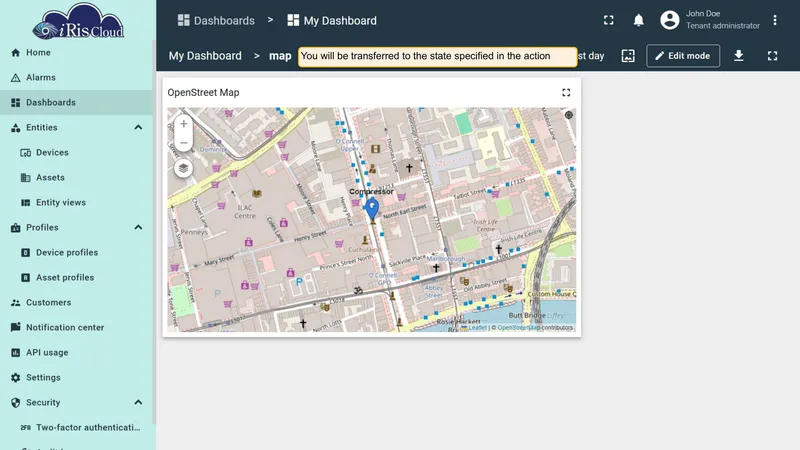Open map layers control
This screenshot has height=450, width=800.
(183, 168)
